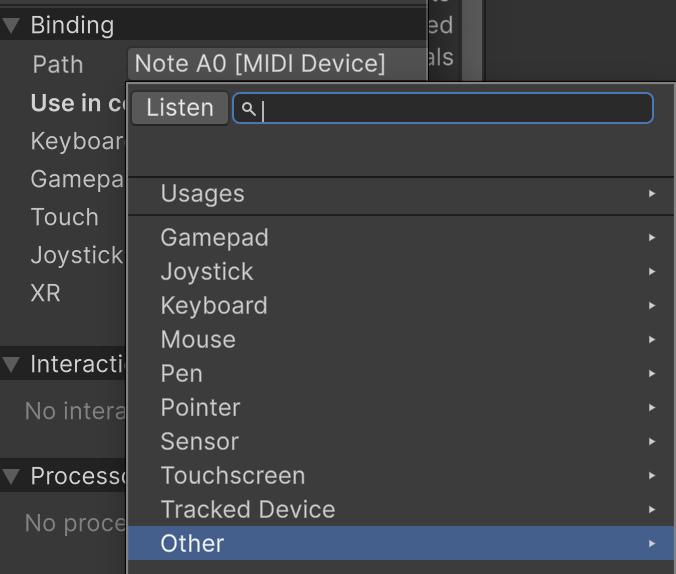Choose Pointer from the list
Screen dimensions: 676x574
(200, 408)
